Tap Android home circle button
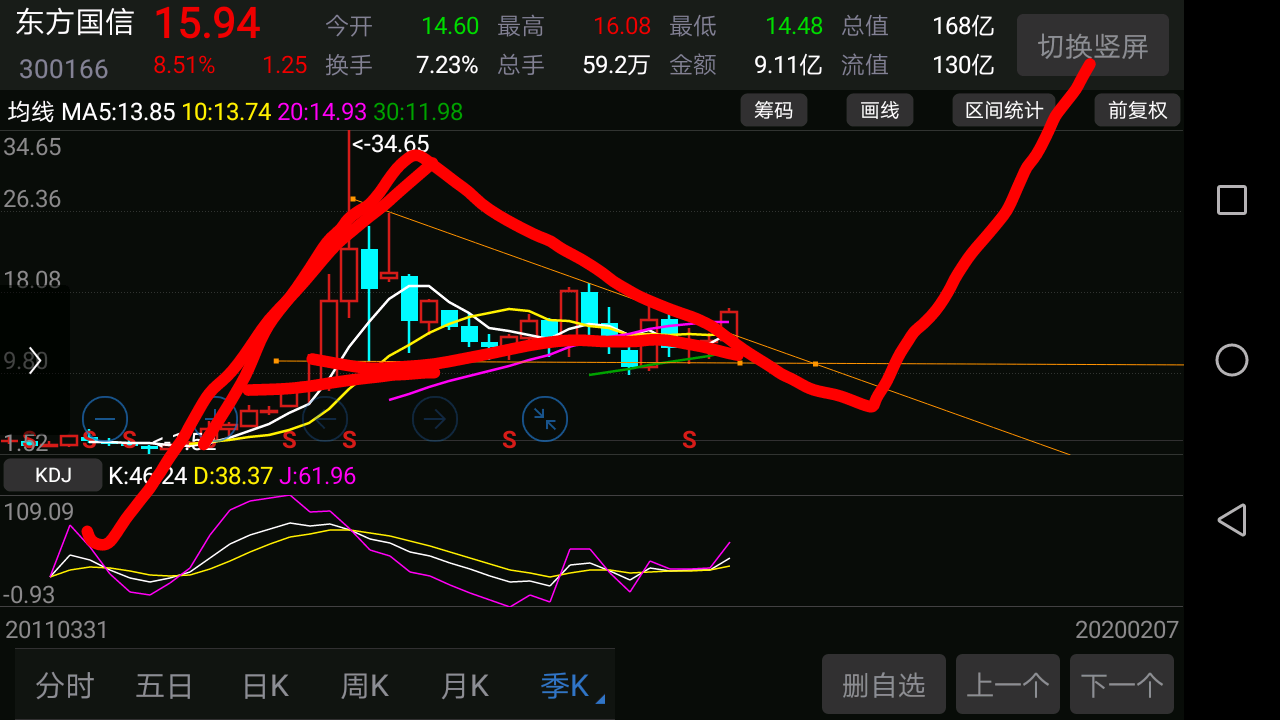The width and height of the screenshot is (1280, 720). click(x=1232, y=360)
